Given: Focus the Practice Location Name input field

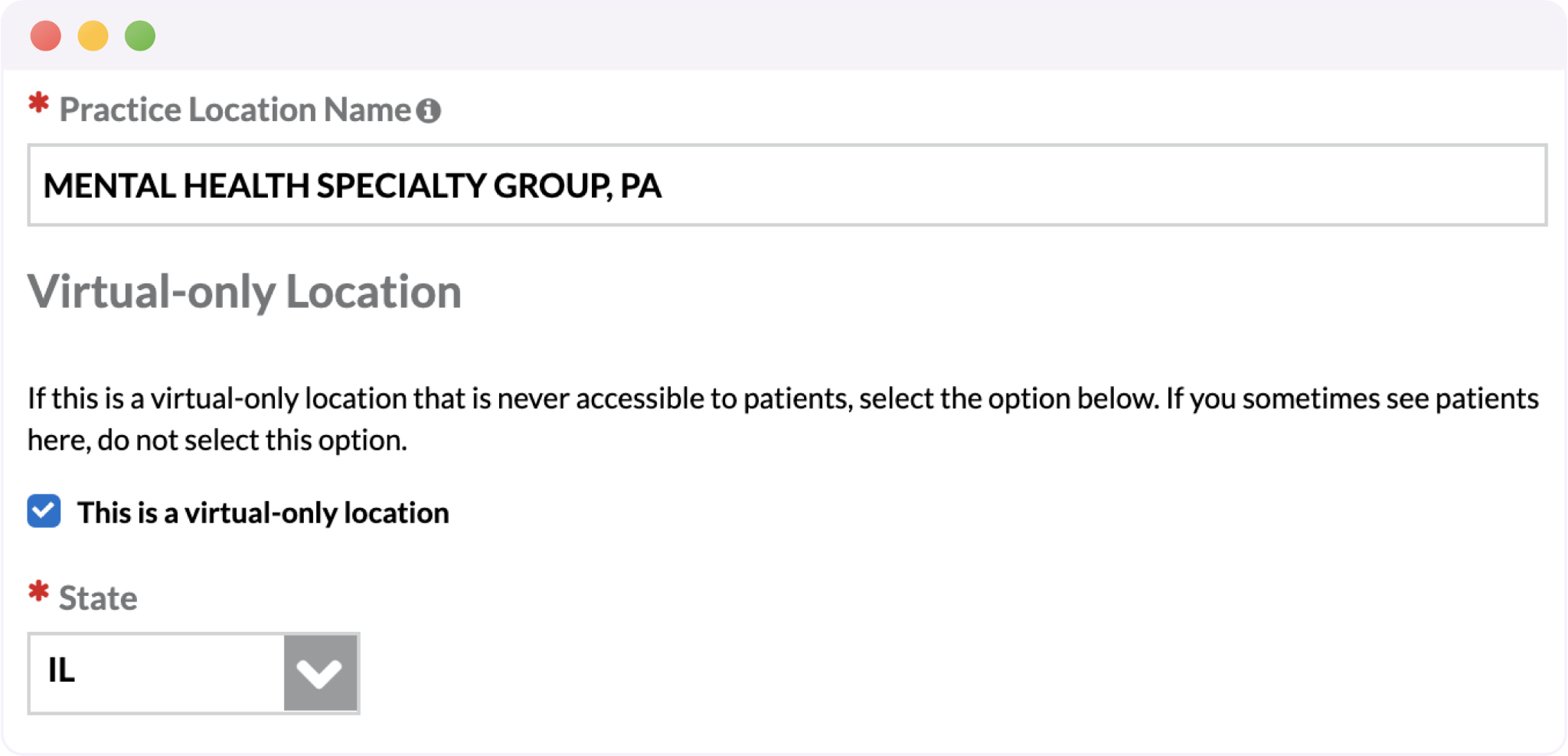Looking at the screenshot, I should click(x=787, y=185).
